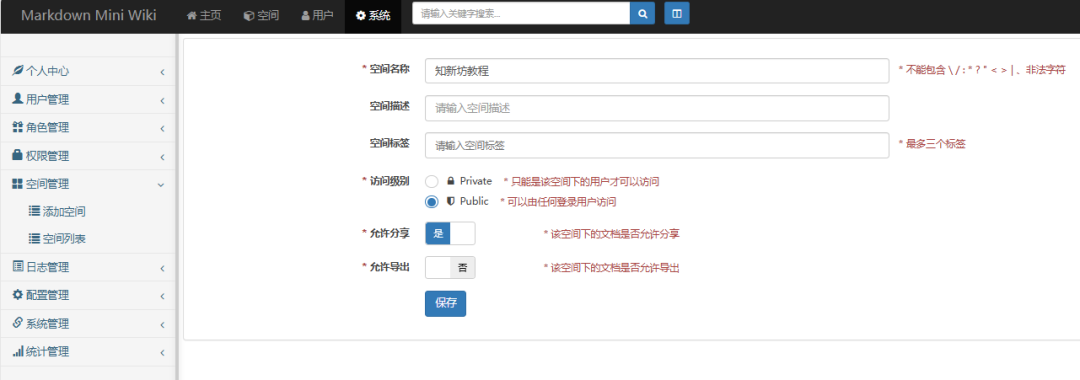Focus the 空间描述 input field
Screen dimensions: 1080x380
(657, 108)
